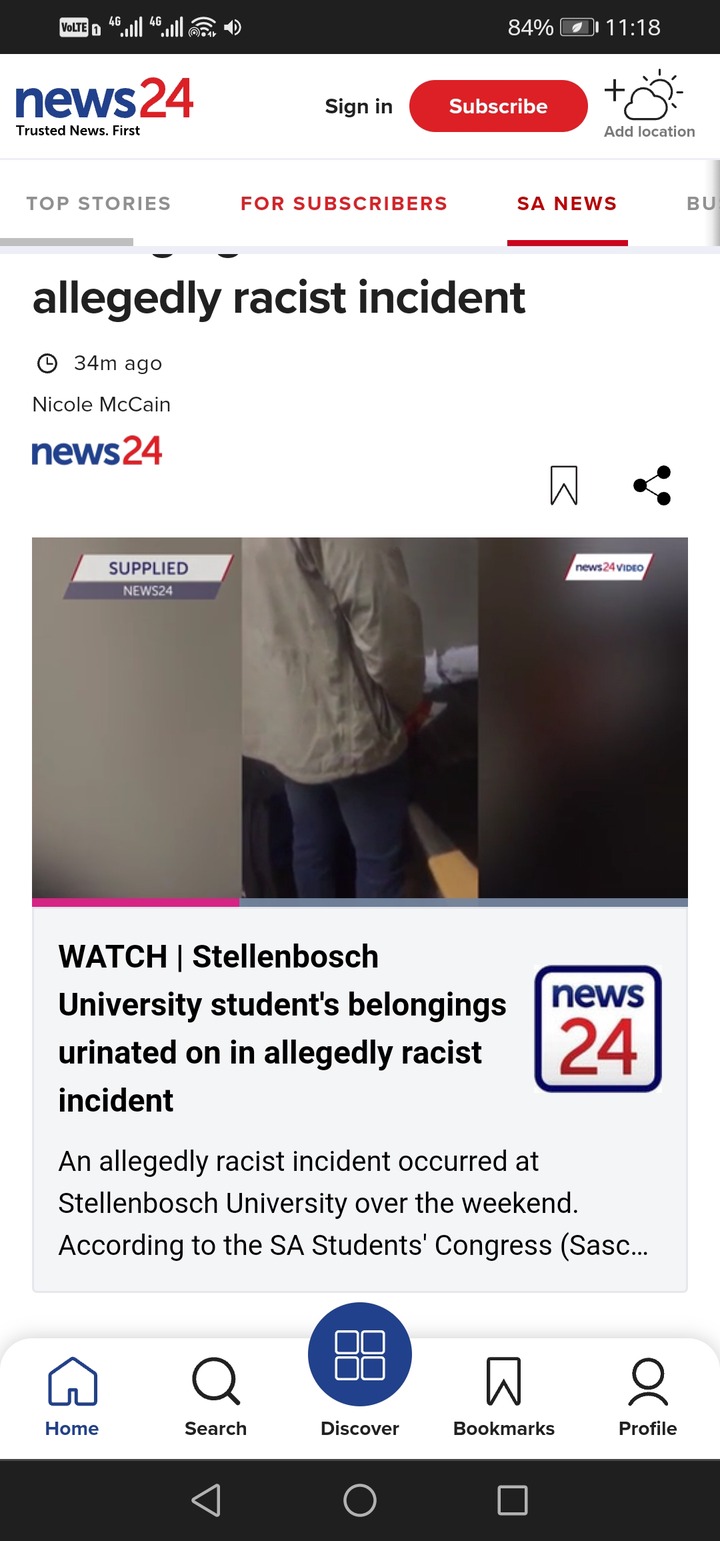Viewport: 720px width, 1541px height.
Task: Go to Bookmarks in bottom navigation
Action: (x=504, y=1397)
